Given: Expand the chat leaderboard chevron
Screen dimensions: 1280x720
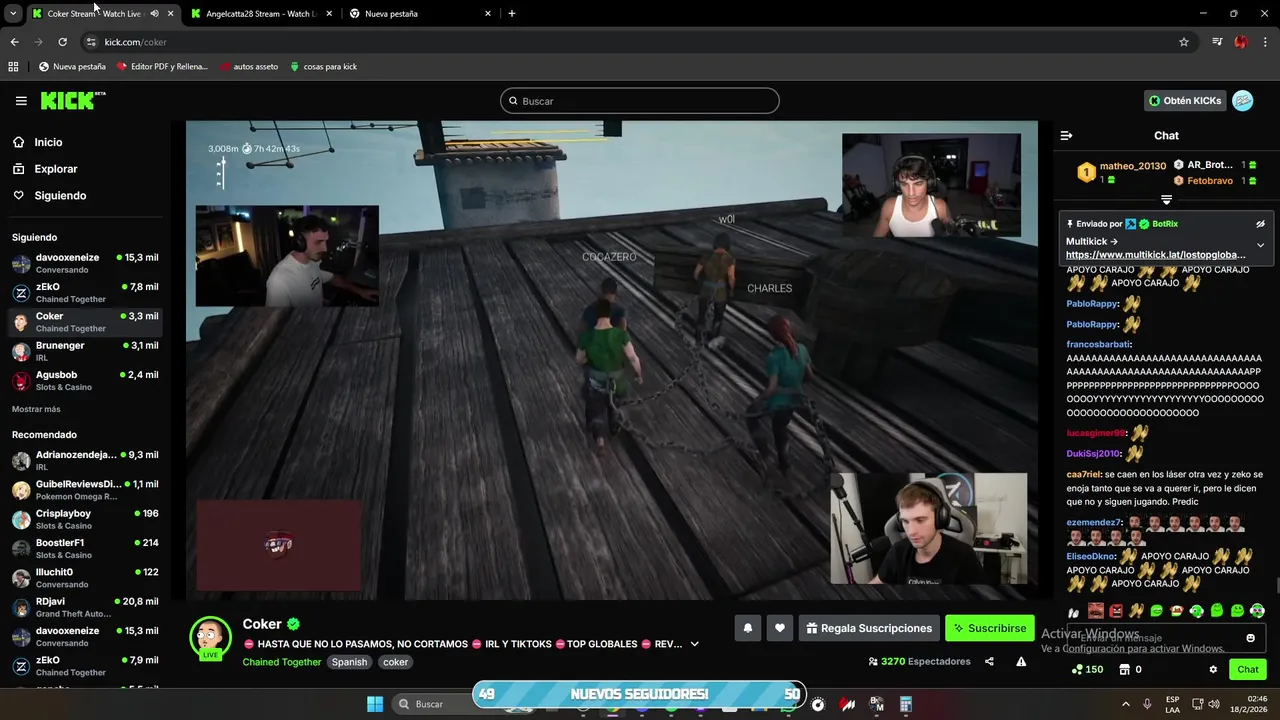Looking at the screenshot, I should 1166,200.
